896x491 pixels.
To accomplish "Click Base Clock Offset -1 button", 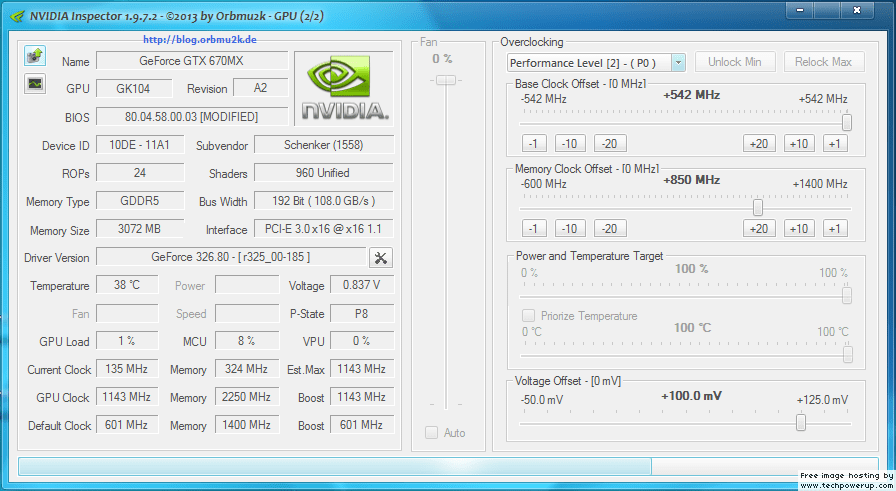I will pos(534,143).
